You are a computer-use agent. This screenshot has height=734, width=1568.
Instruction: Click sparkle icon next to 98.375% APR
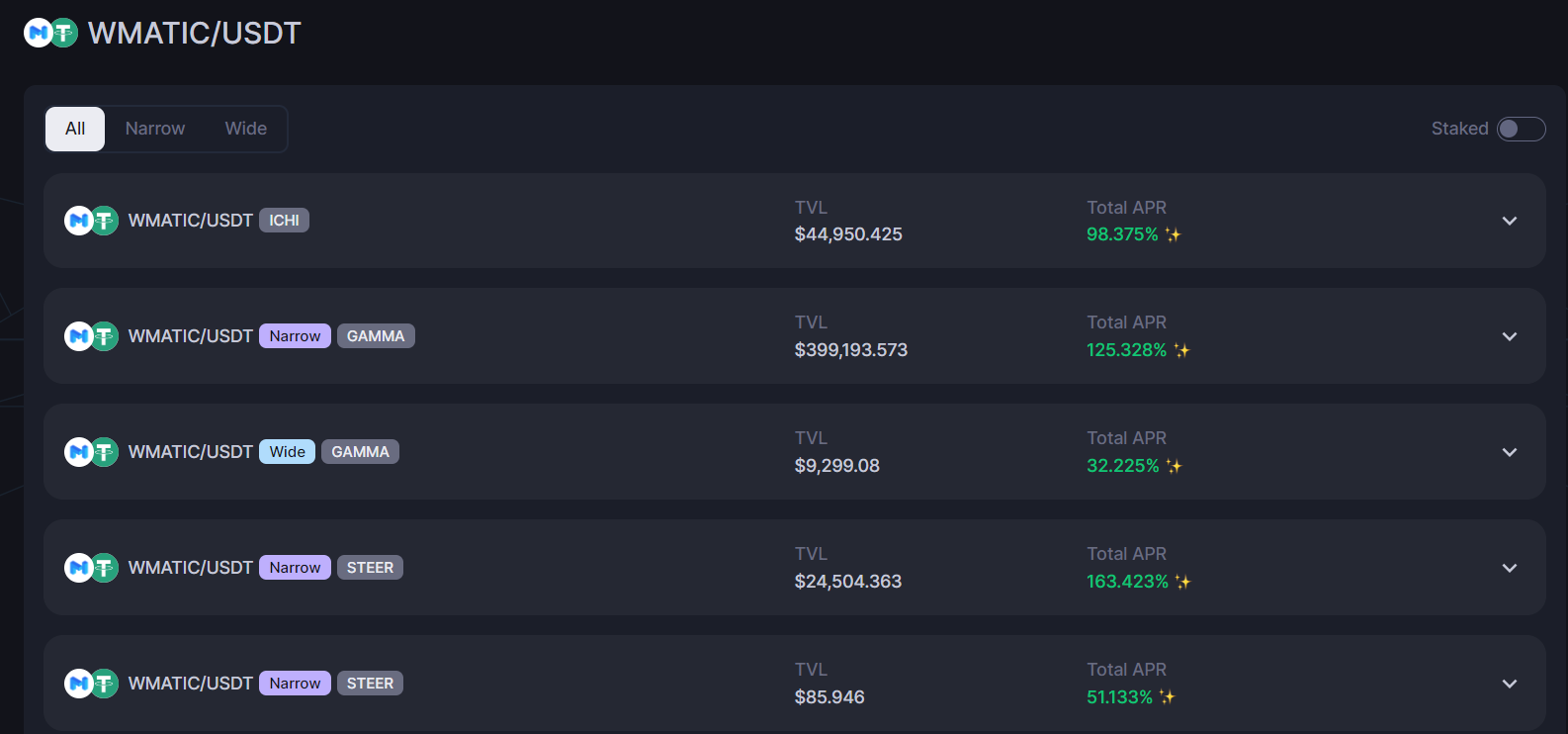coord(1173,234)
